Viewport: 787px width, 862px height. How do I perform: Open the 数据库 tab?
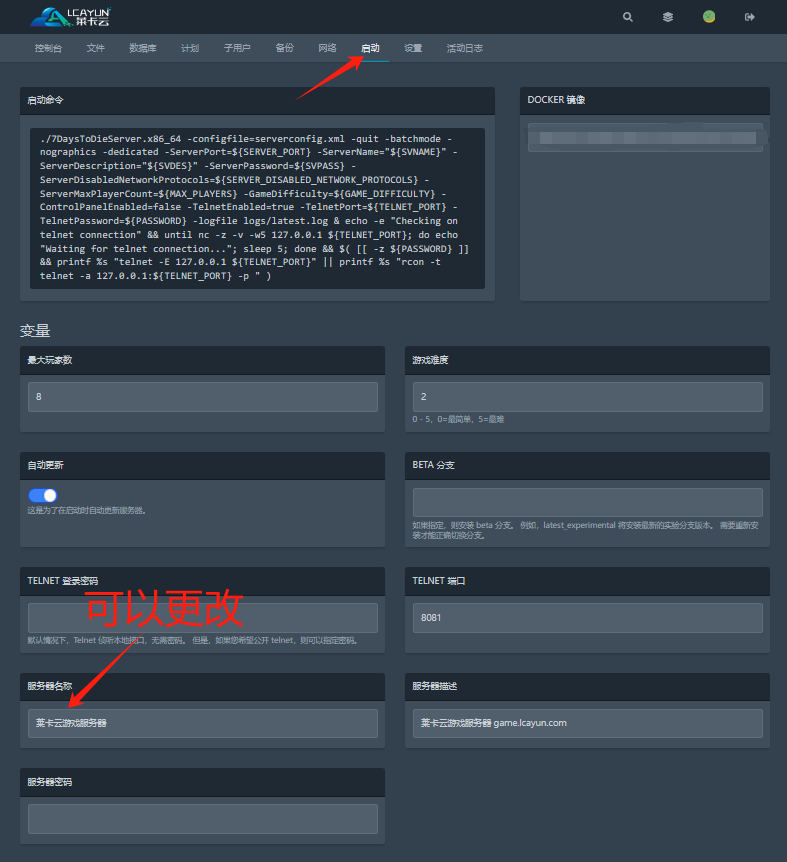click(x=143, y=48)
